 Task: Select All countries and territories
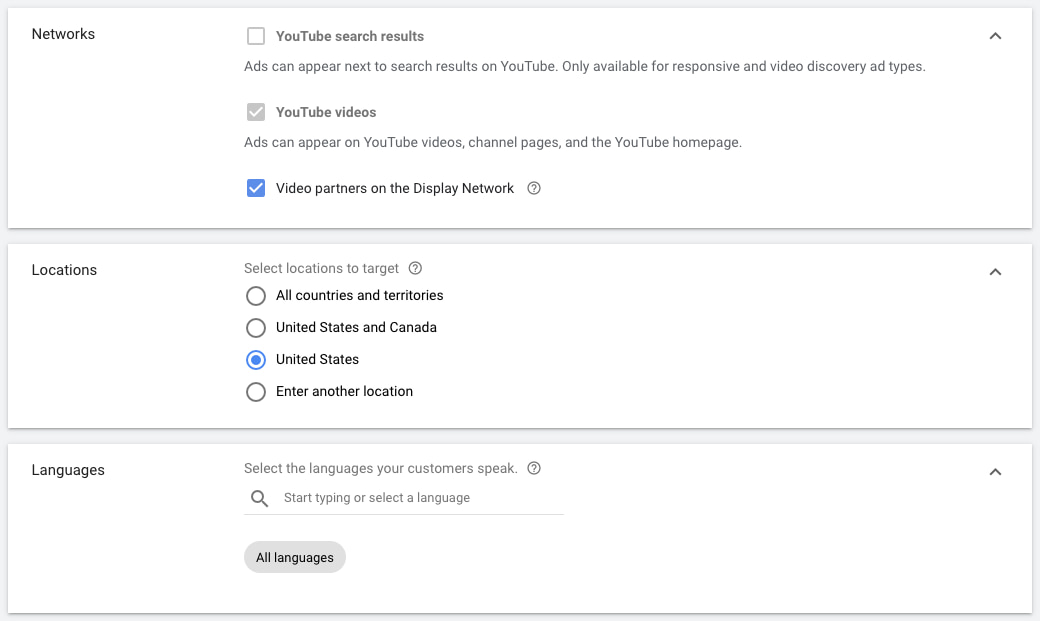pos(256,296)
